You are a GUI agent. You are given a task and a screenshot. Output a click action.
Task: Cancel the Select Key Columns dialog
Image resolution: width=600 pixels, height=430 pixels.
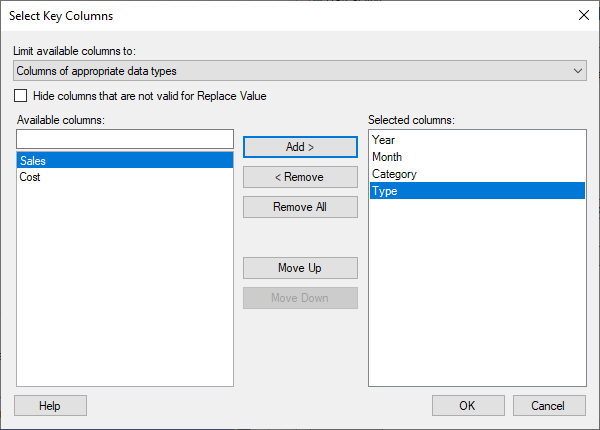[549, 406]
